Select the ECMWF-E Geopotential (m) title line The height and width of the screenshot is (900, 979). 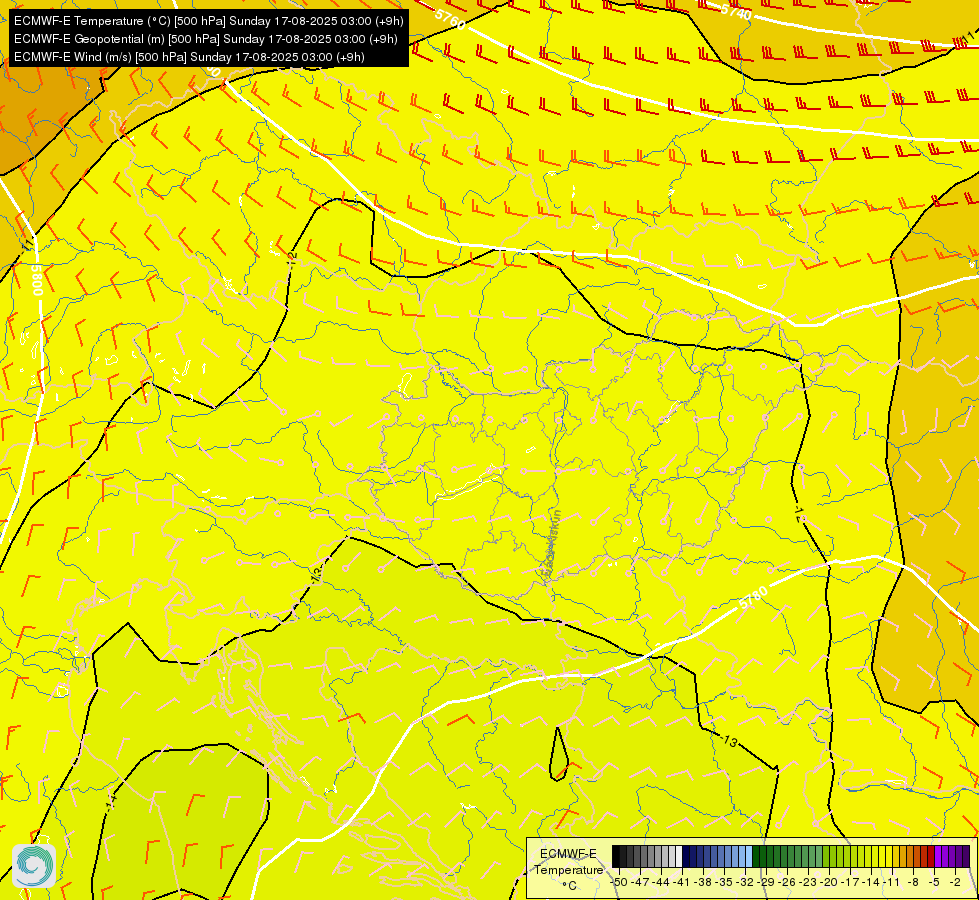[205, 39]
